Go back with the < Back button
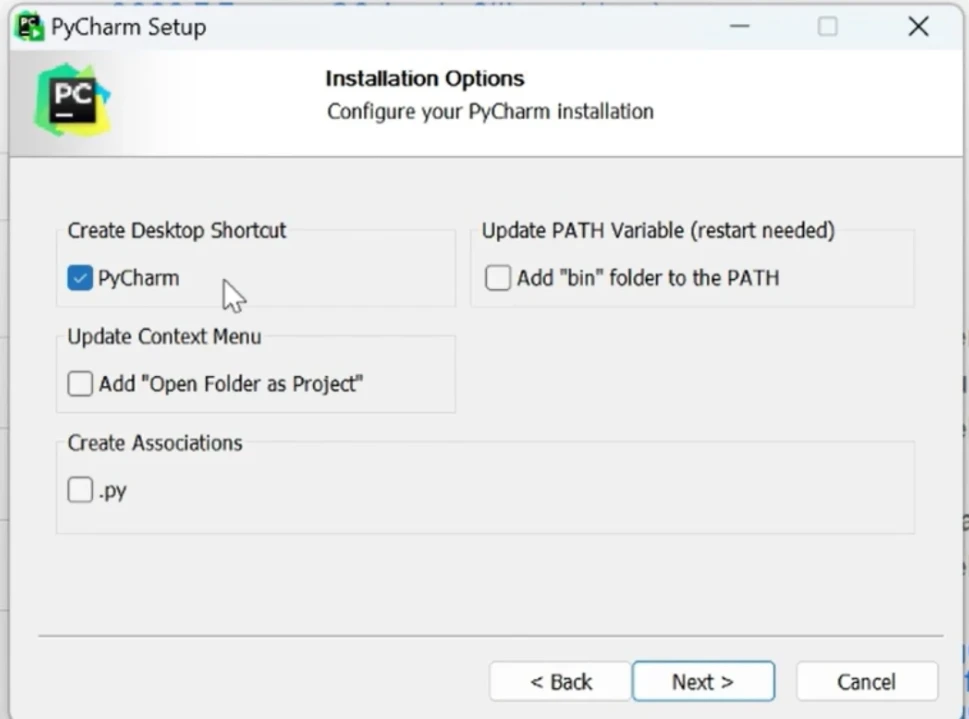969x719 pixels. [x=560, y=682]
